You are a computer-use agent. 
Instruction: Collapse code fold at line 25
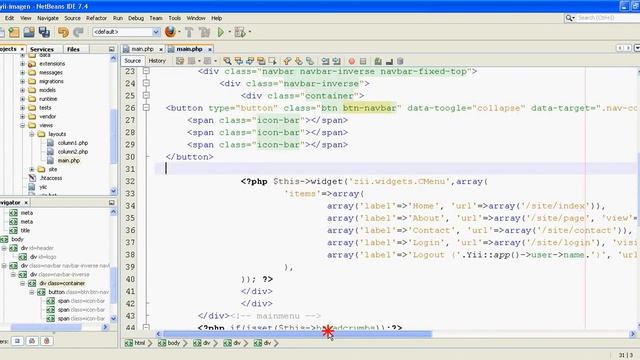(x=146, y=96)
